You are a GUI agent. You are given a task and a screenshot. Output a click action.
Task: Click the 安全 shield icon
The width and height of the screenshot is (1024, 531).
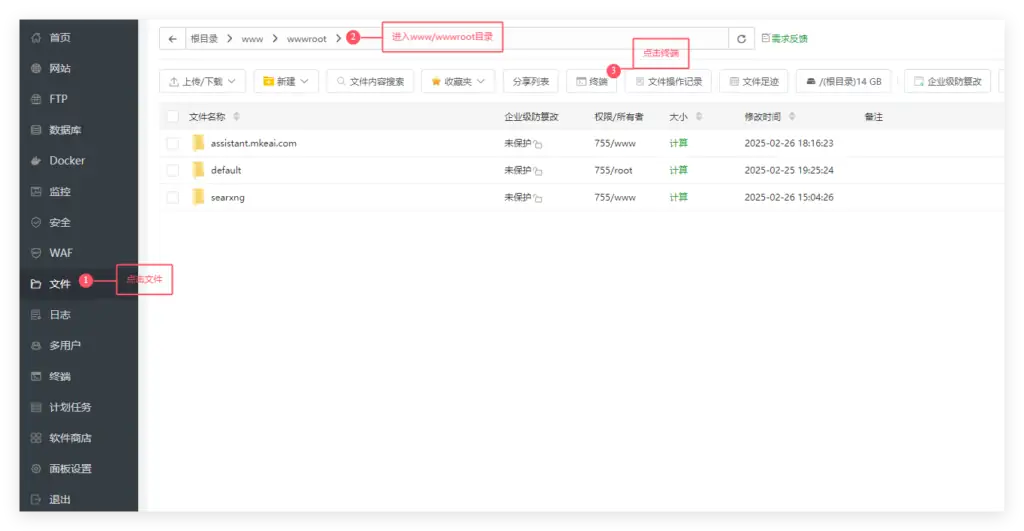pyautogui.click(x=36, y=222)
